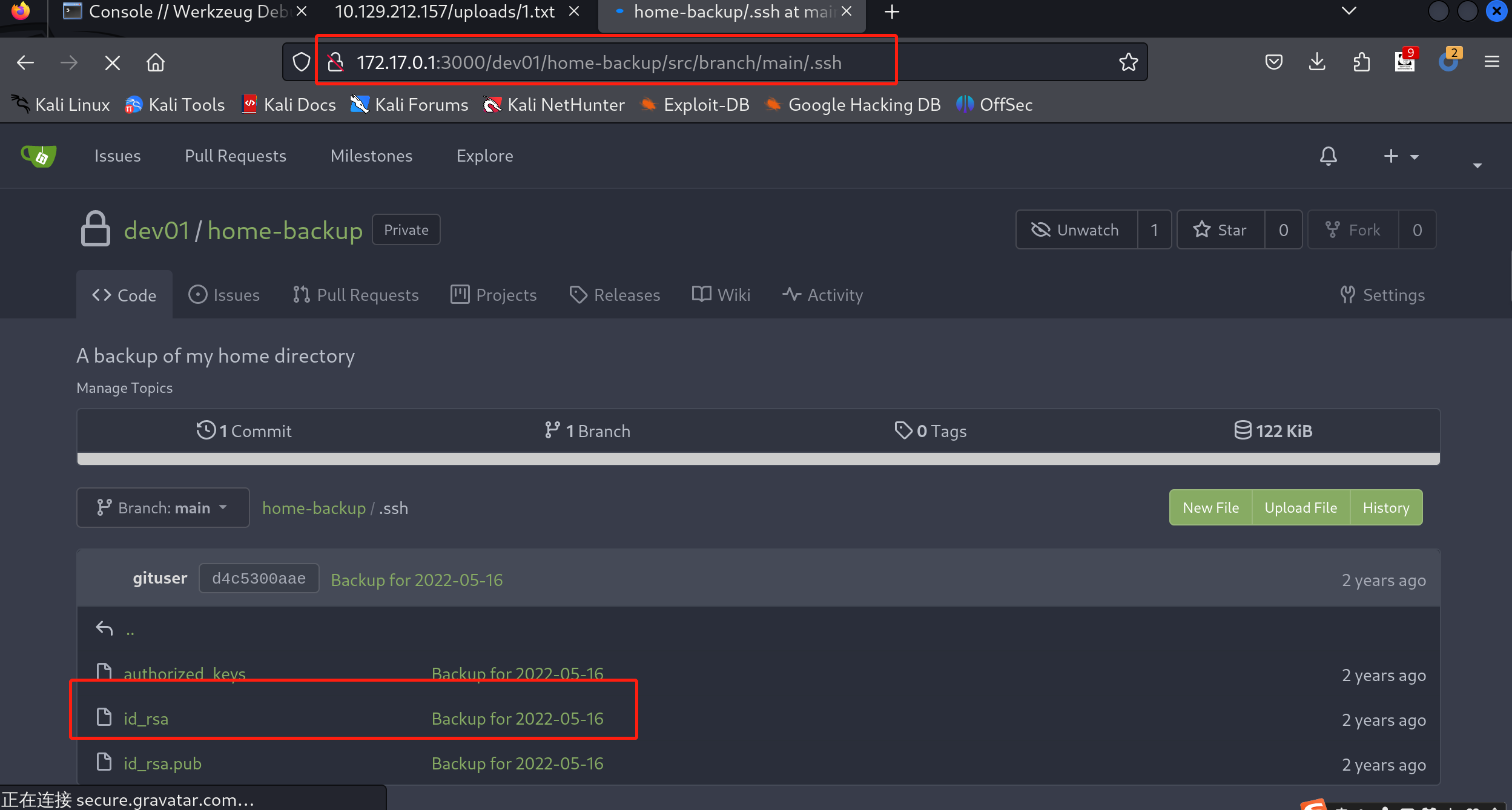1512x810 pixels.
Task: Open the Firefox hamburger menu
Action: point(1491,62)
